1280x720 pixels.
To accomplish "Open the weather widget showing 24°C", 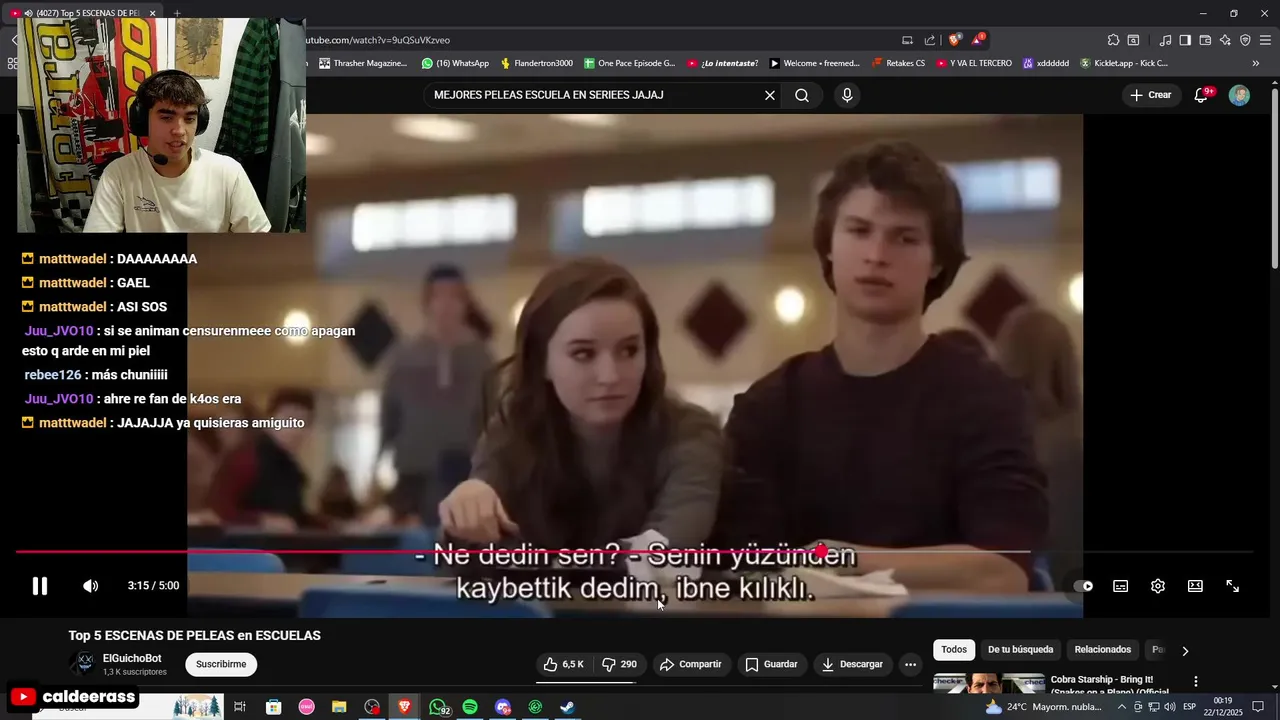I will [x=1044, y=707].
